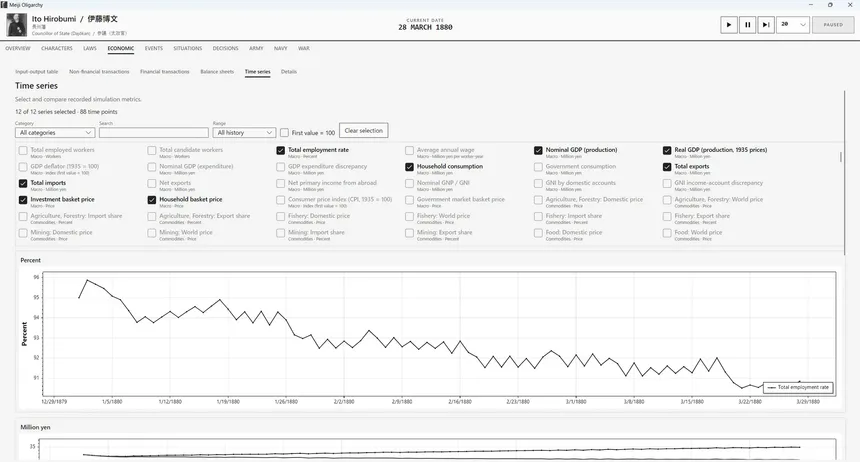Click the current date 28 MARCH 1880
Viewport: 860px width, 462px height.
pyautogui.click(x=425, y=27)
